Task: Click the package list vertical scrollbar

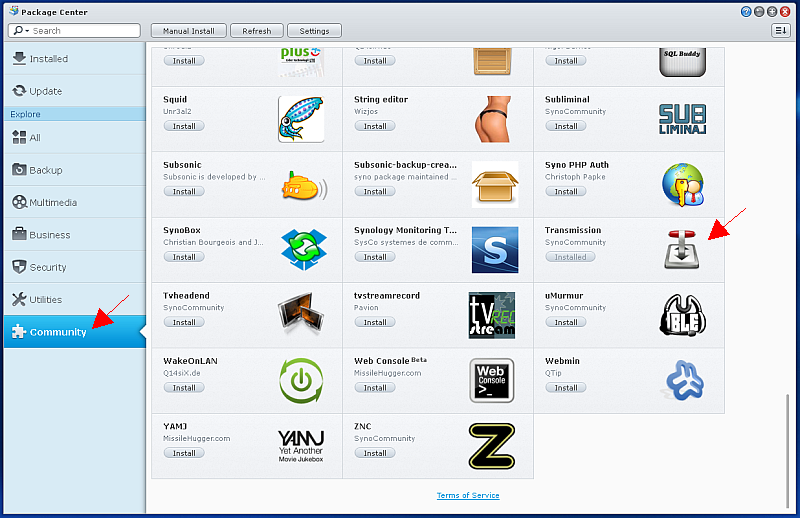Action: click(x=788, y=451)
